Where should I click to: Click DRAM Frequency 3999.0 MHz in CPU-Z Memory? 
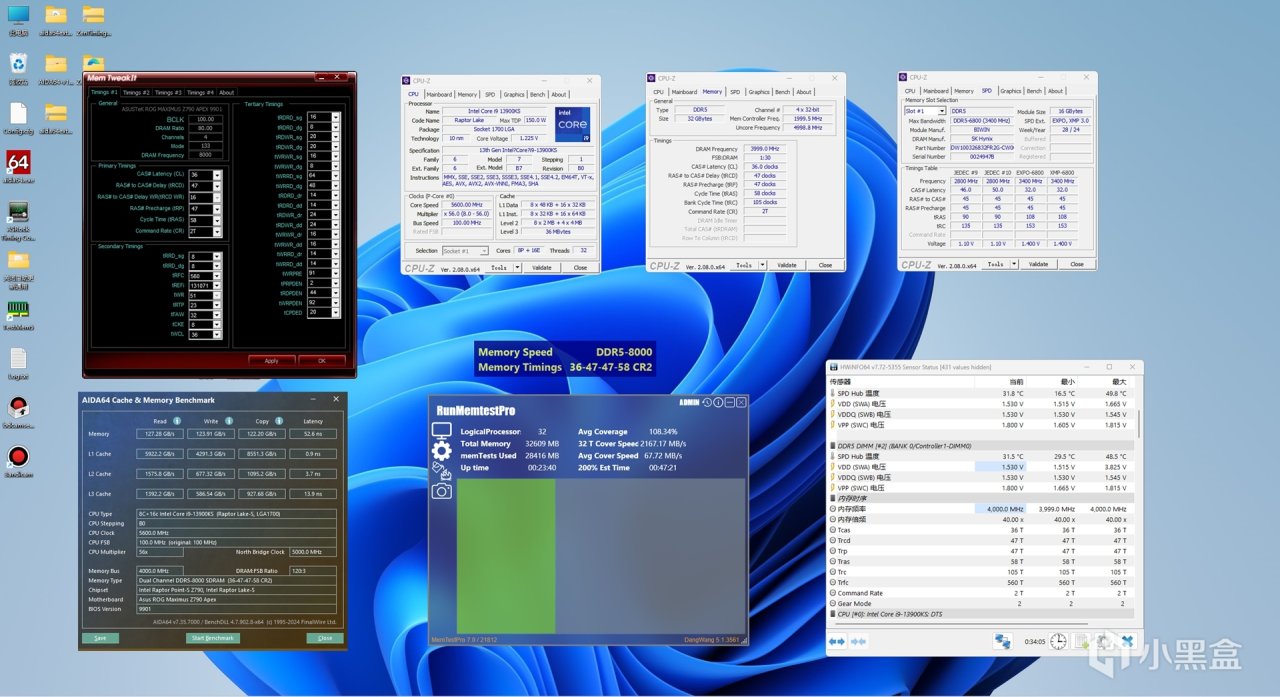(765, 148)
